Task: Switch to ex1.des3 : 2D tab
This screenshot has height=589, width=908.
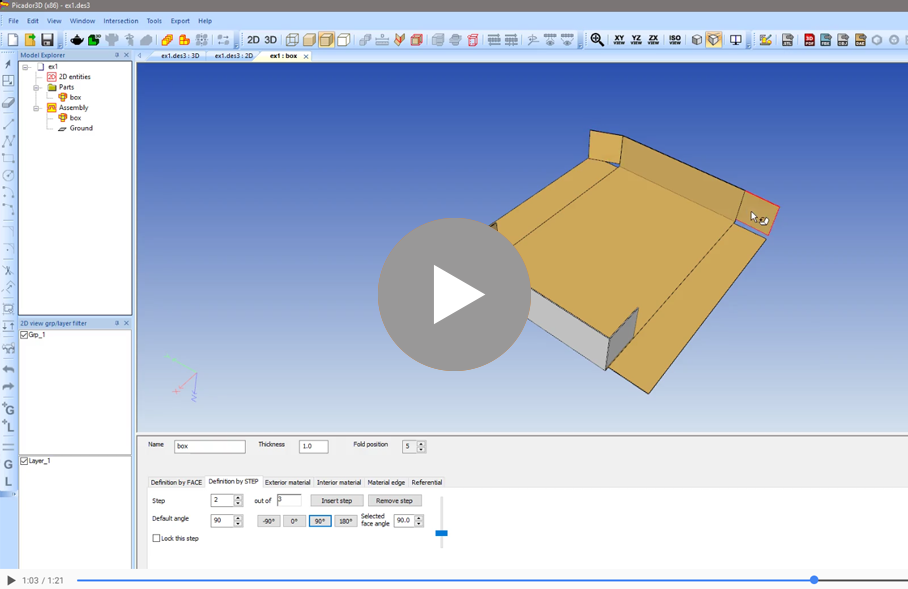Action: click(x=233, y=56)
